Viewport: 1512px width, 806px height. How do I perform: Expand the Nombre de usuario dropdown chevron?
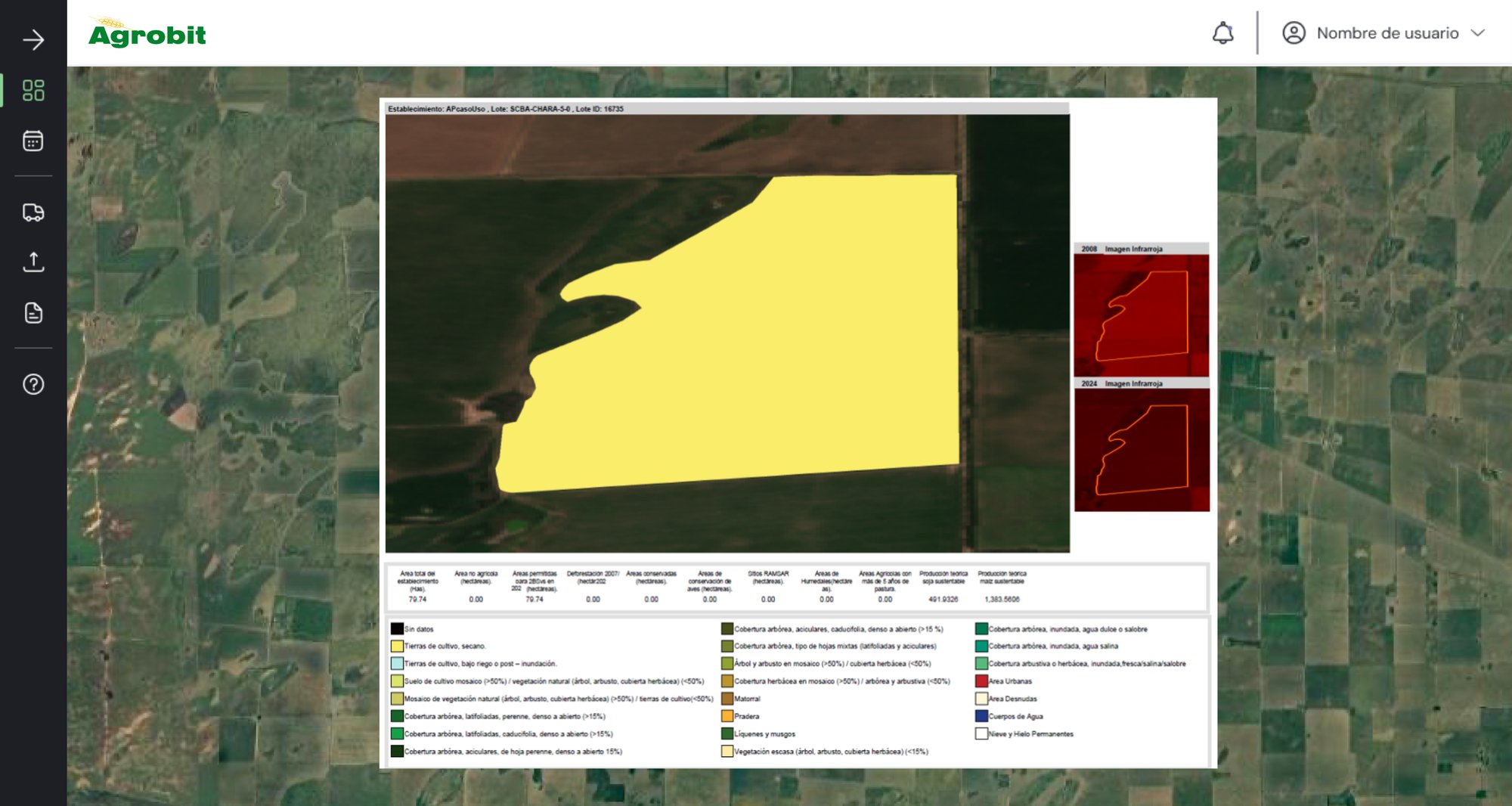click(x=1478, y=33)
